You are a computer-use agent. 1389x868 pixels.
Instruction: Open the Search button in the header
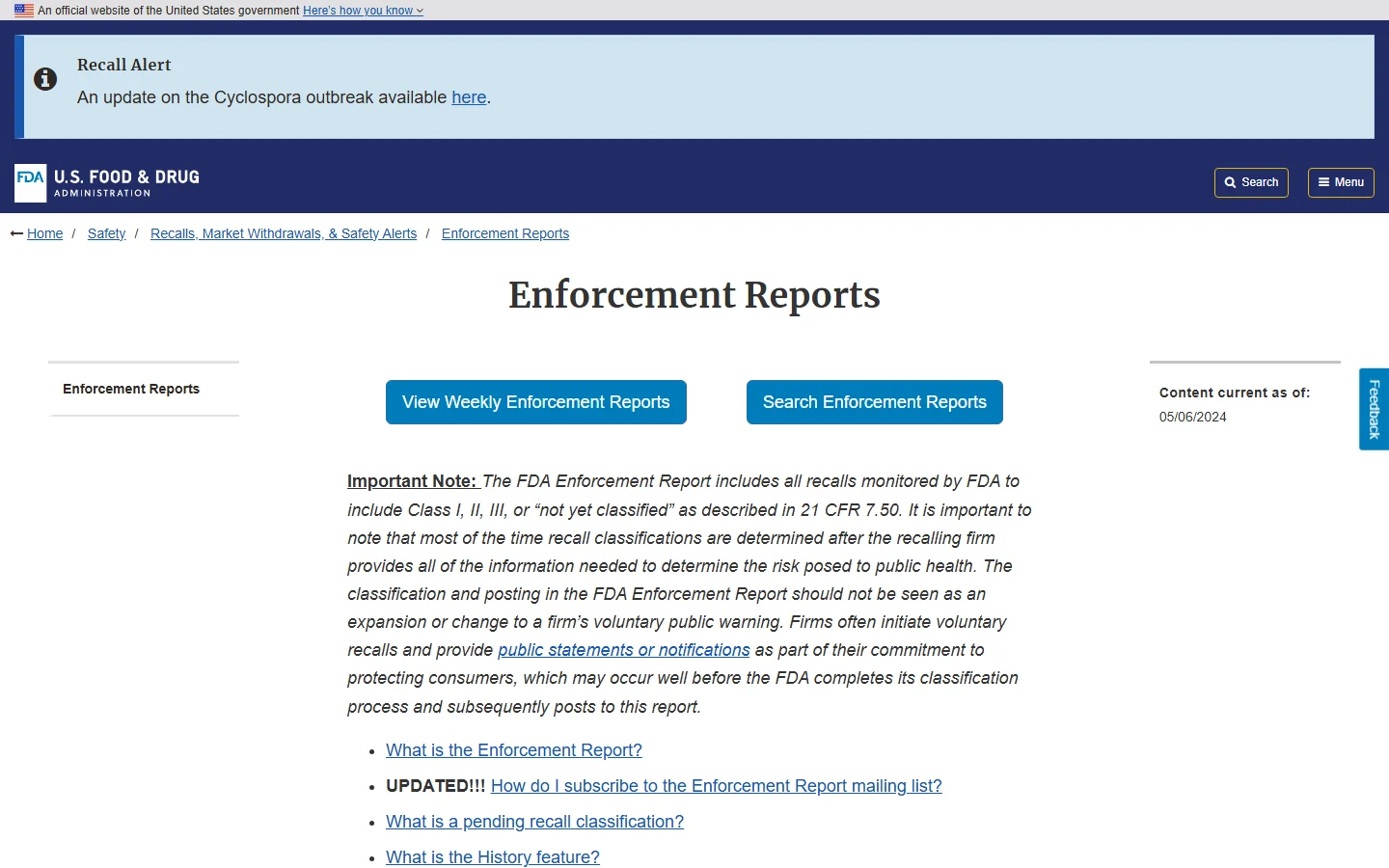click(1251, 182)
